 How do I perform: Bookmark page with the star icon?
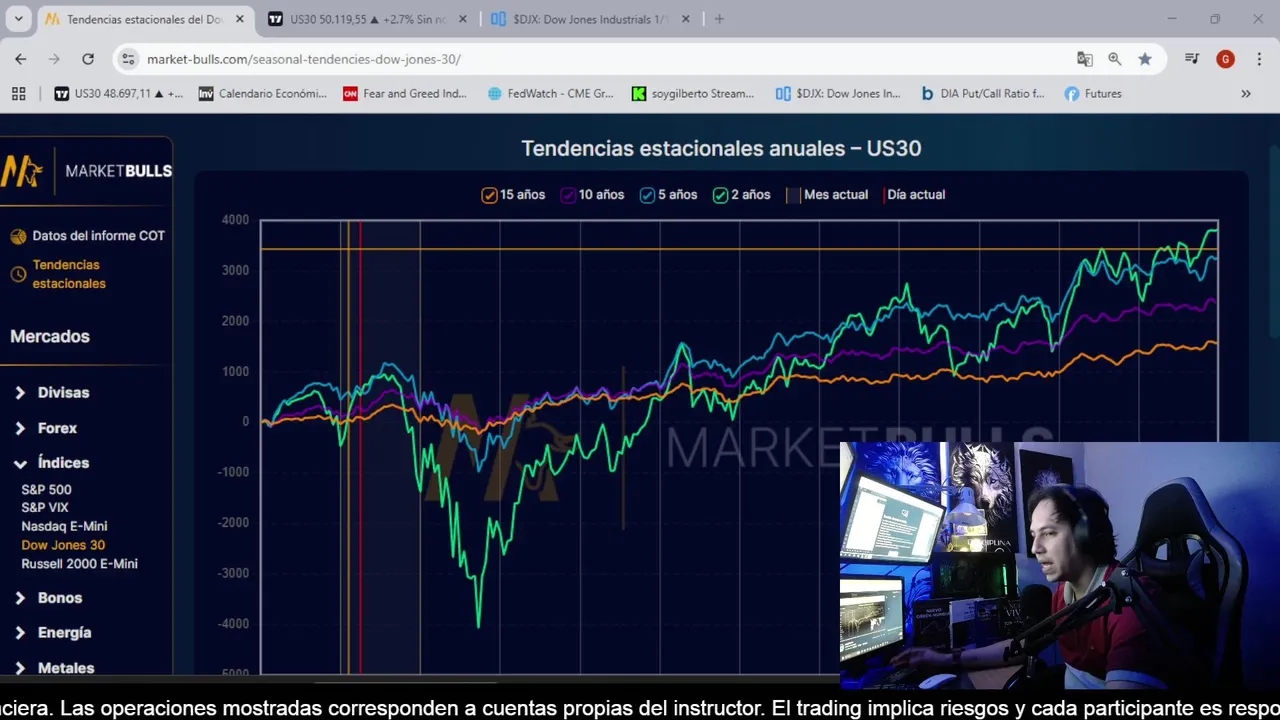(1145, 59)
